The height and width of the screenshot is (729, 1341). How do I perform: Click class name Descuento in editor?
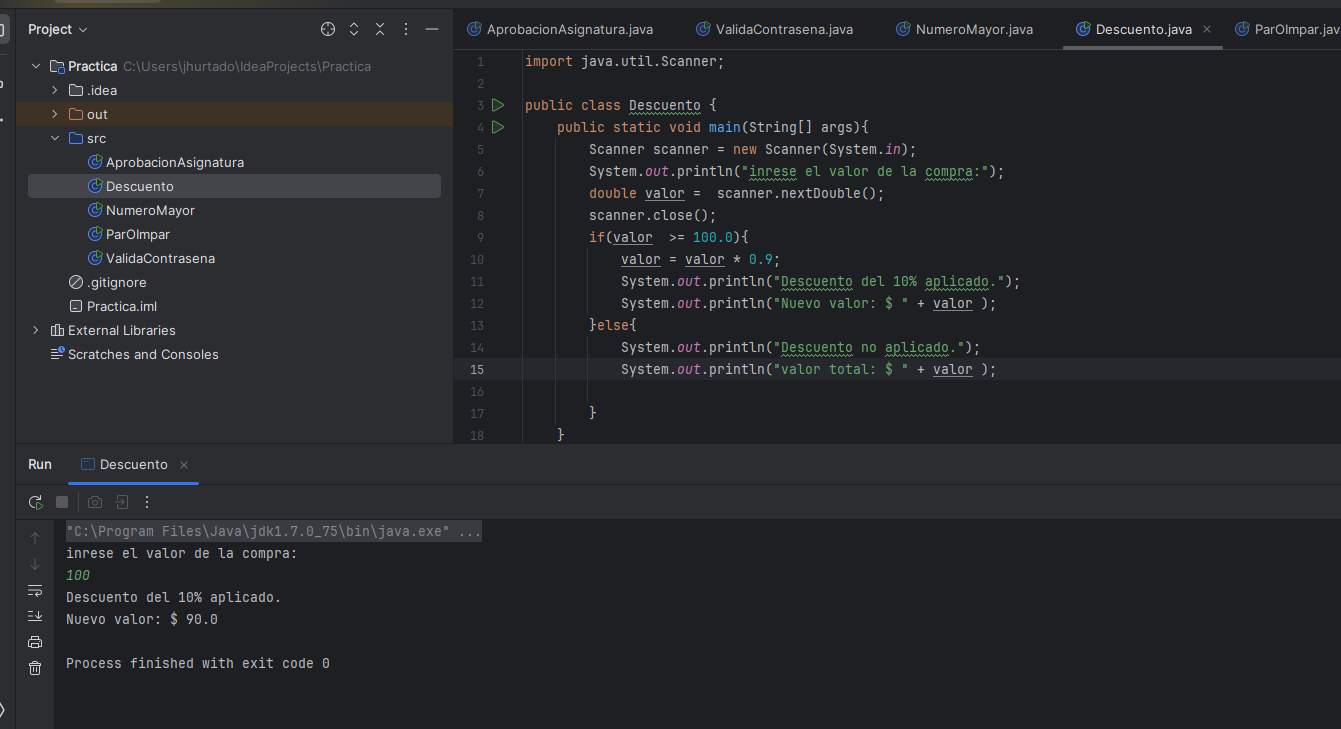click(x=665, y=105)
